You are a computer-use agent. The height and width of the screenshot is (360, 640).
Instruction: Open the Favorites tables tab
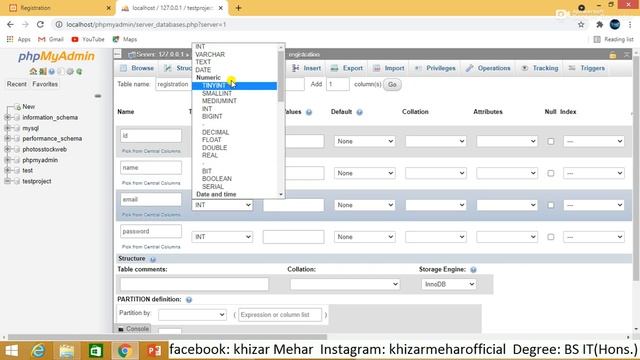pos(45,84)
